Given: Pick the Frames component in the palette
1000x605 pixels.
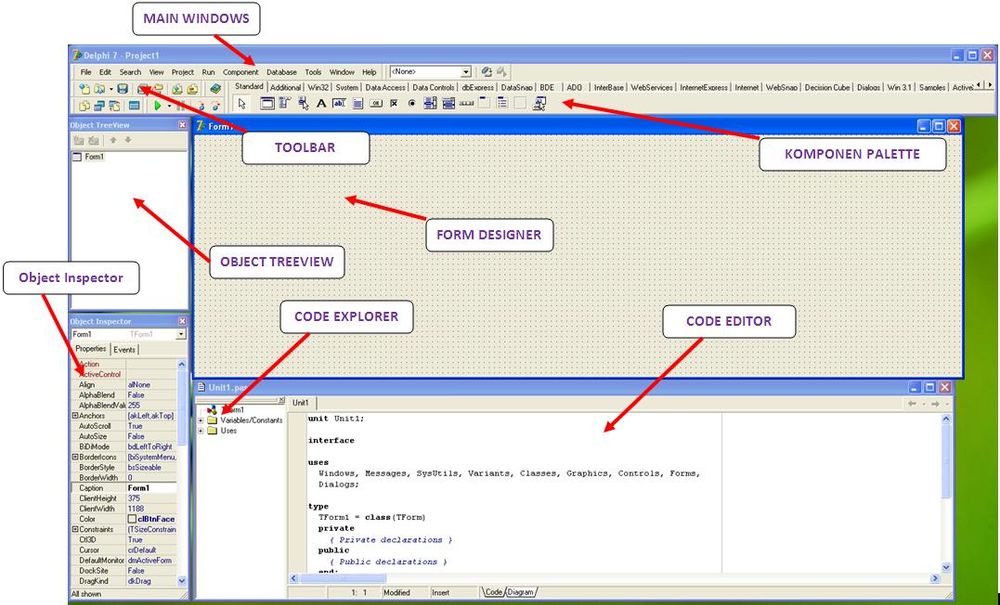Looking at the screenshot, I should click(x=268, y=103).
